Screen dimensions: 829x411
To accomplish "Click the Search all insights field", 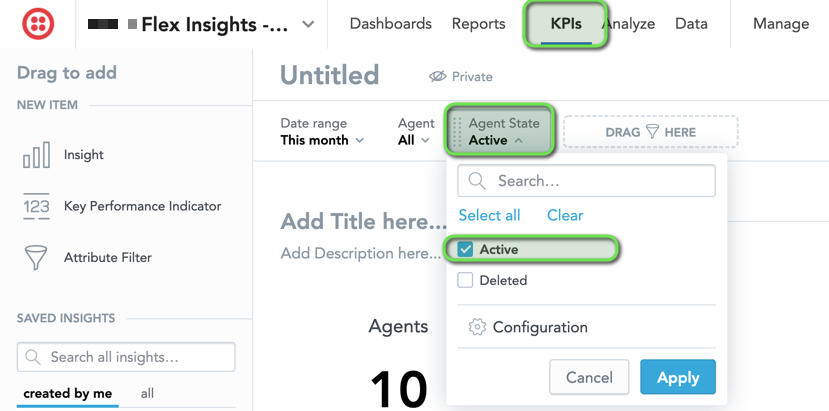I will click(126, 357).
